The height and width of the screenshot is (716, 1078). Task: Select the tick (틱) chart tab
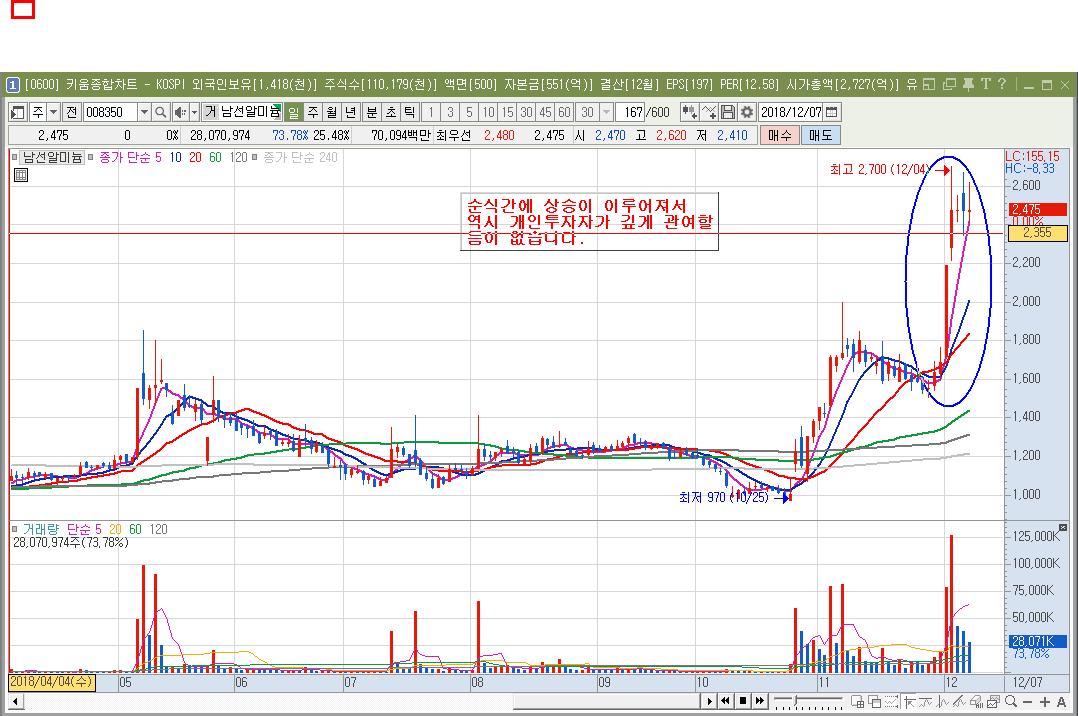[x=408, y=112]
